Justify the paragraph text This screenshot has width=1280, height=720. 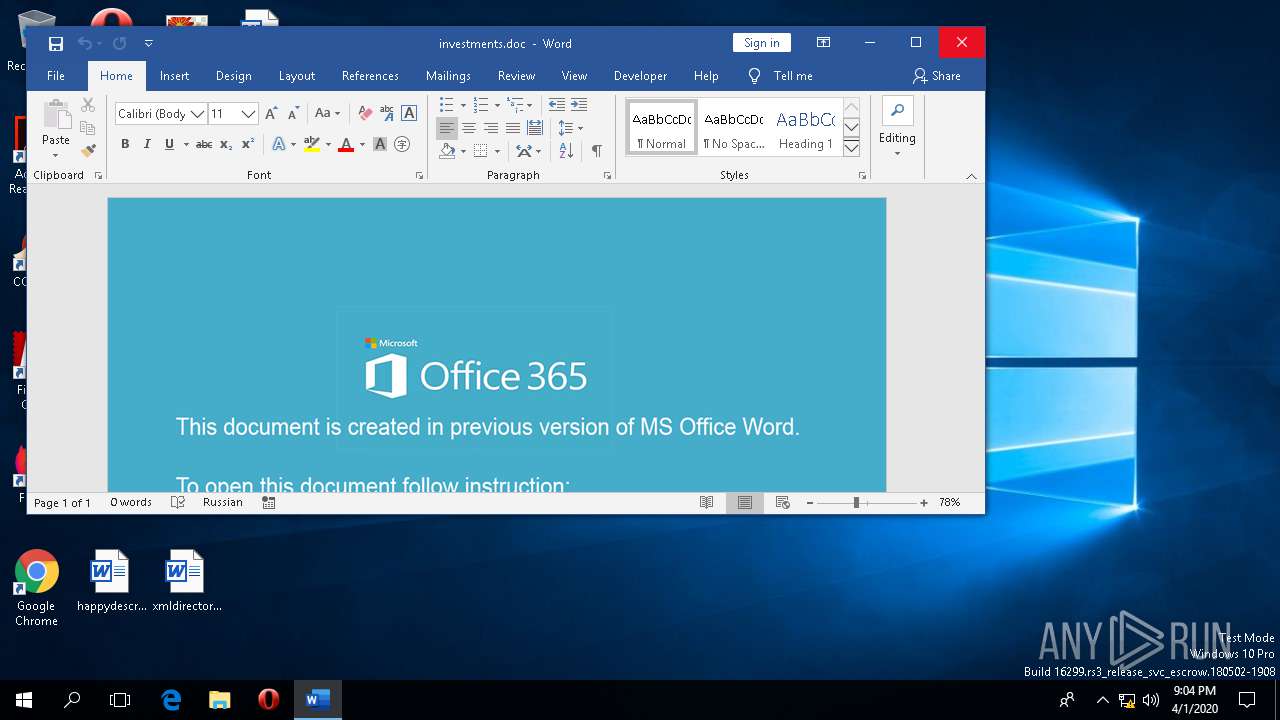[x=513, y=128]
